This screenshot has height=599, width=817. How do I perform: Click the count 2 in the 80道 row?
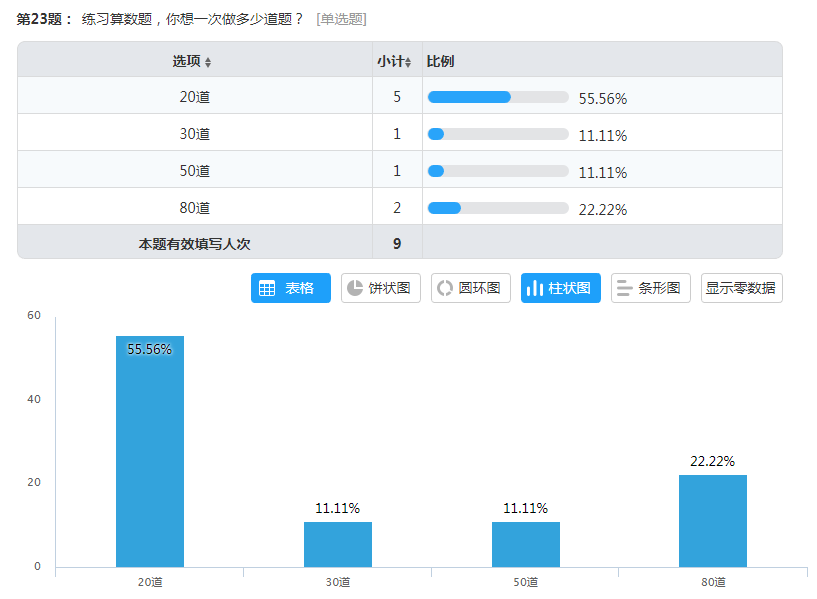[397, 208]
